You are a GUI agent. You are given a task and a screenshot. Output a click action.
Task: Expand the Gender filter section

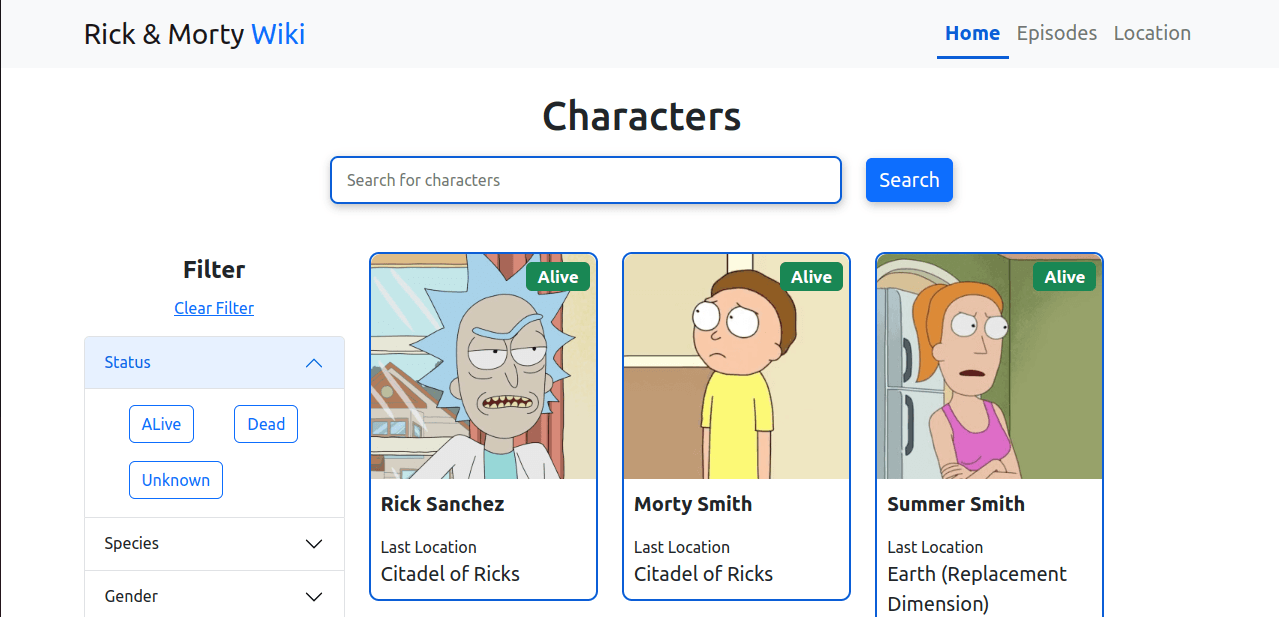tap(213, 595)
